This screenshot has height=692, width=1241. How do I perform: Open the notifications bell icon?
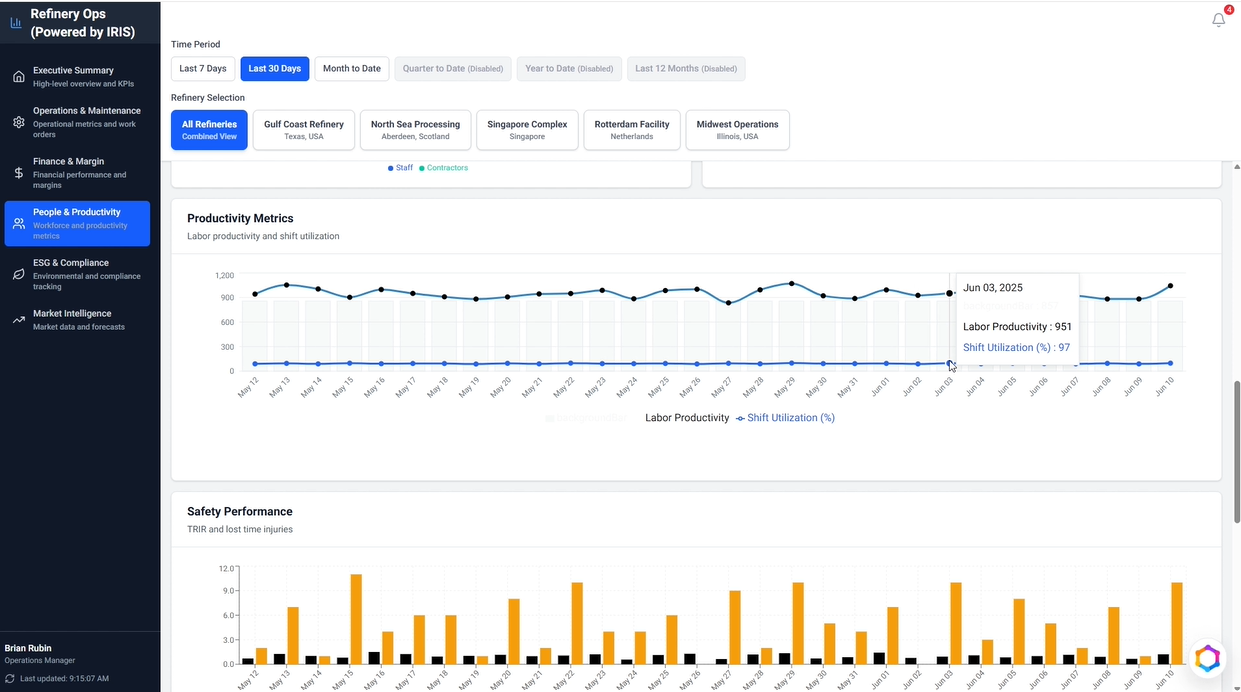[x=1218, y=20]
